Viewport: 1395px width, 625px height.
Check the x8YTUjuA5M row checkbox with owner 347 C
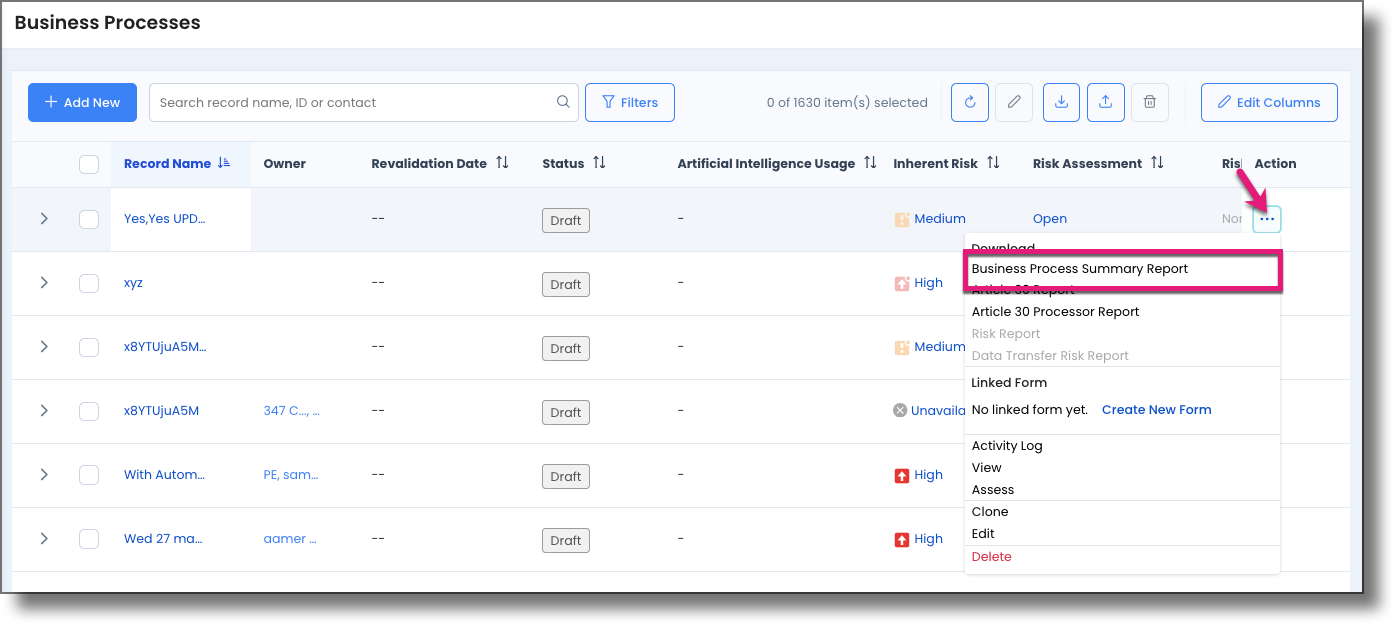click(x=89, y=411)
